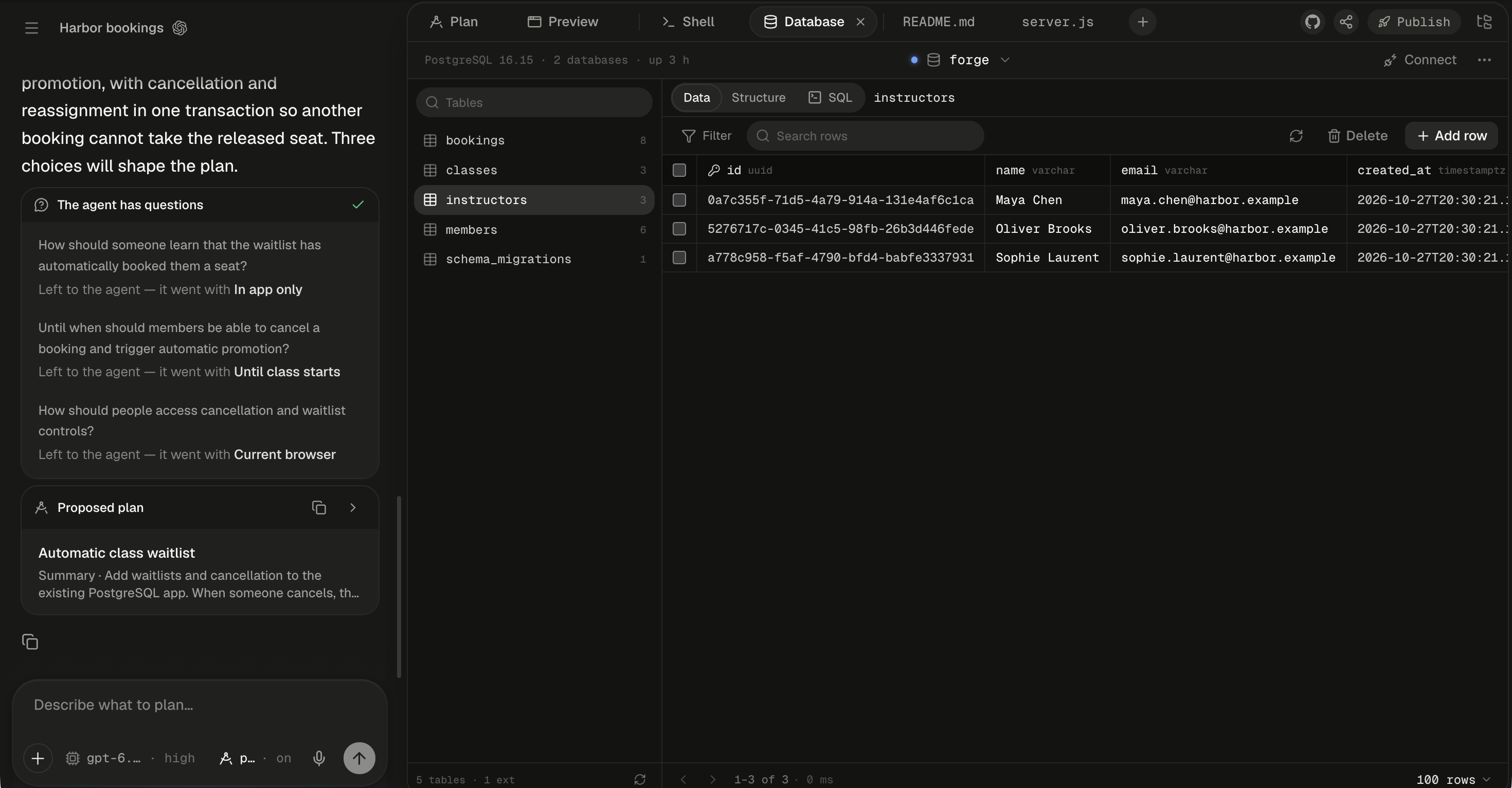Screen dimensions: 1512x788
Task: Select the bookings table
Action: click(534, 140)
